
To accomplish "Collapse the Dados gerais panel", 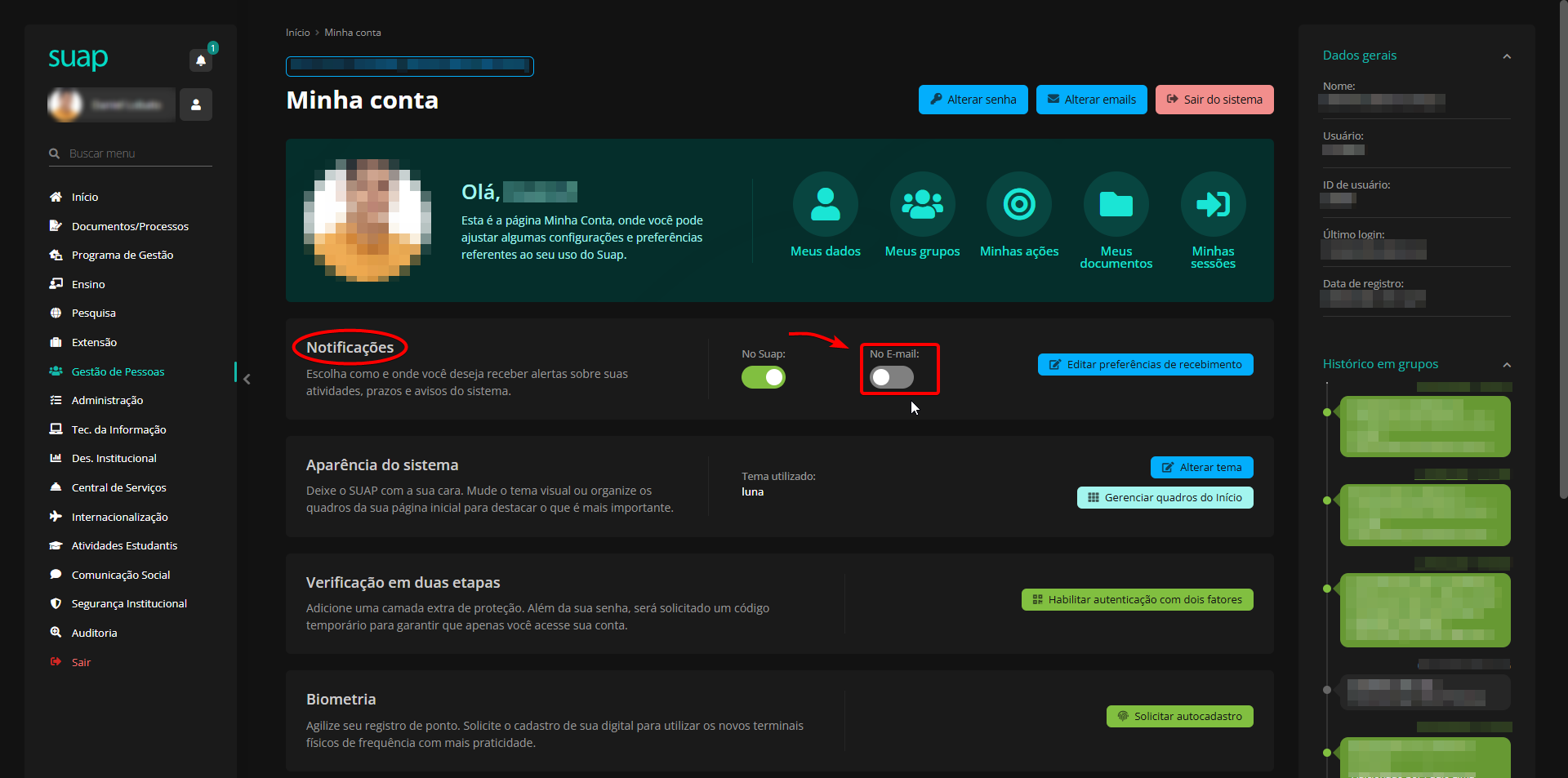I will coord(1507,56).
